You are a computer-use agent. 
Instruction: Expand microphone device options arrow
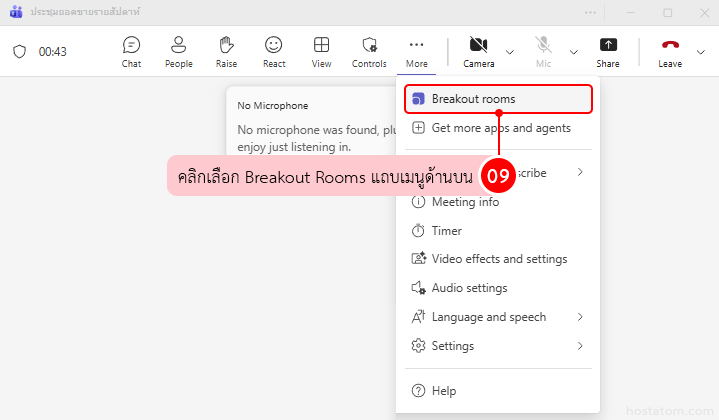pos(574,52)
